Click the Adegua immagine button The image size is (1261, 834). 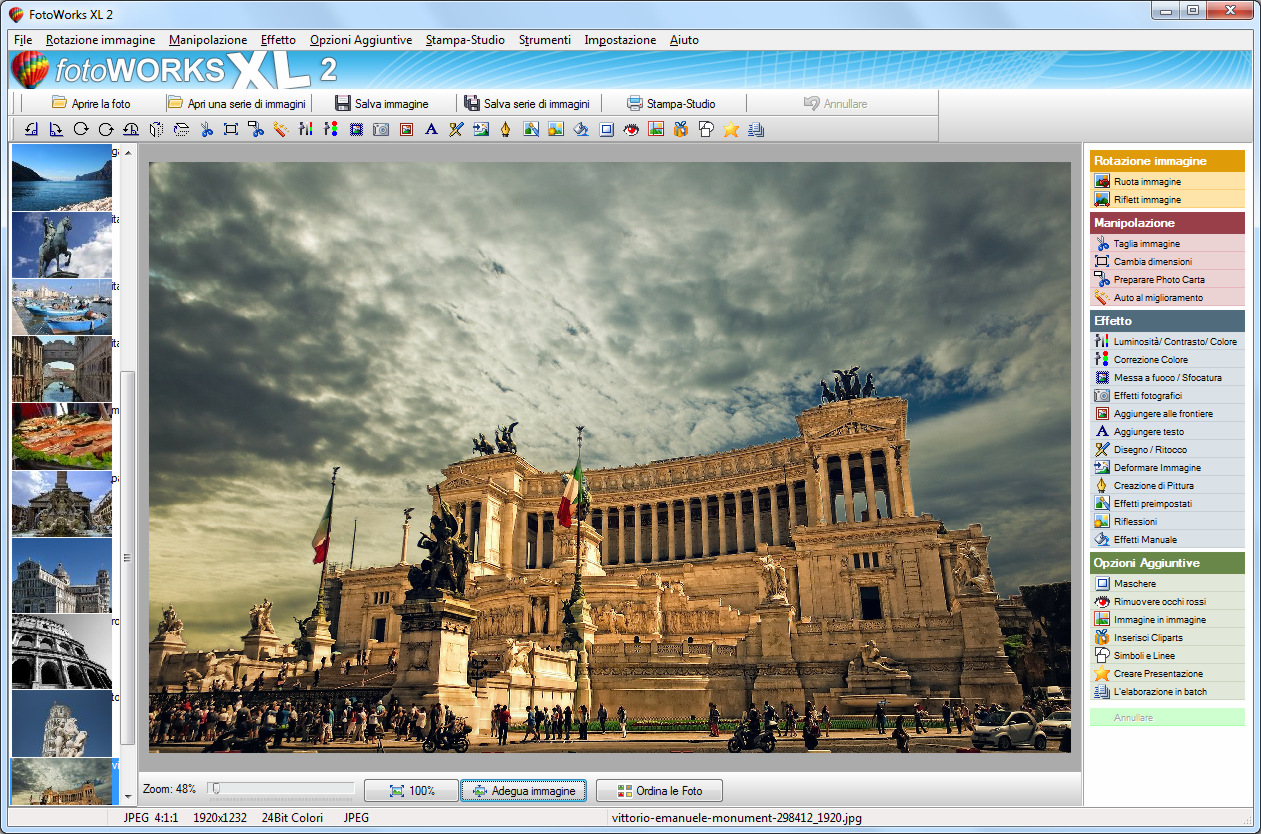(524, 791)
